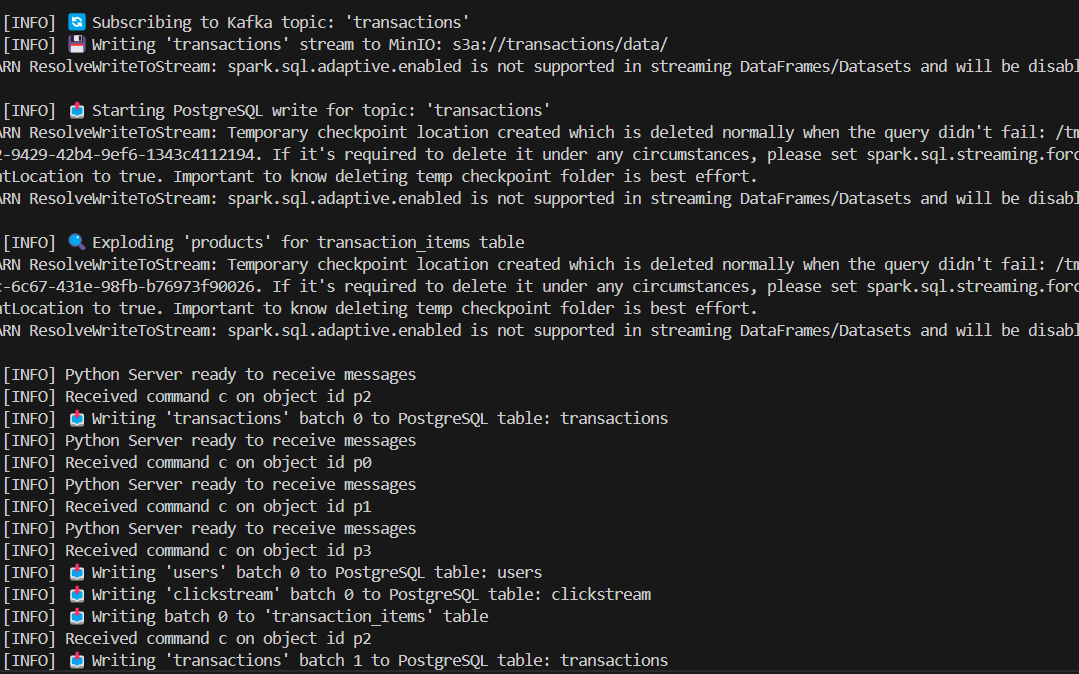Click the 'Received command c on object id p0' line
This screenshot has height=674, width=1079.
coord(187,463)
